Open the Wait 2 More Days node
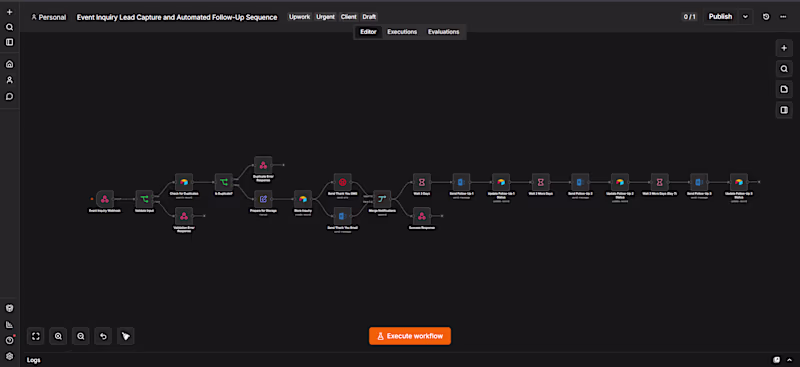800x367 pixels. click(x=540, y=182)
